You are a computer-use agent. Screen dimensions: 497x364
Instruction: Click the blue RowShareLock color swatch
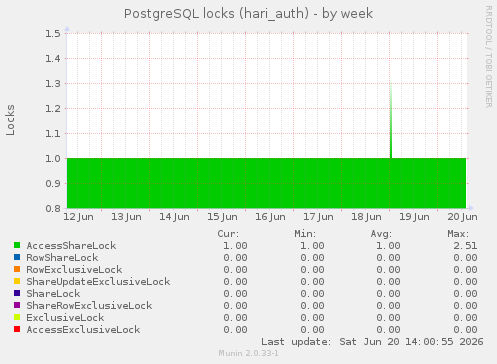pyautogui.click(x=17, y=257)
